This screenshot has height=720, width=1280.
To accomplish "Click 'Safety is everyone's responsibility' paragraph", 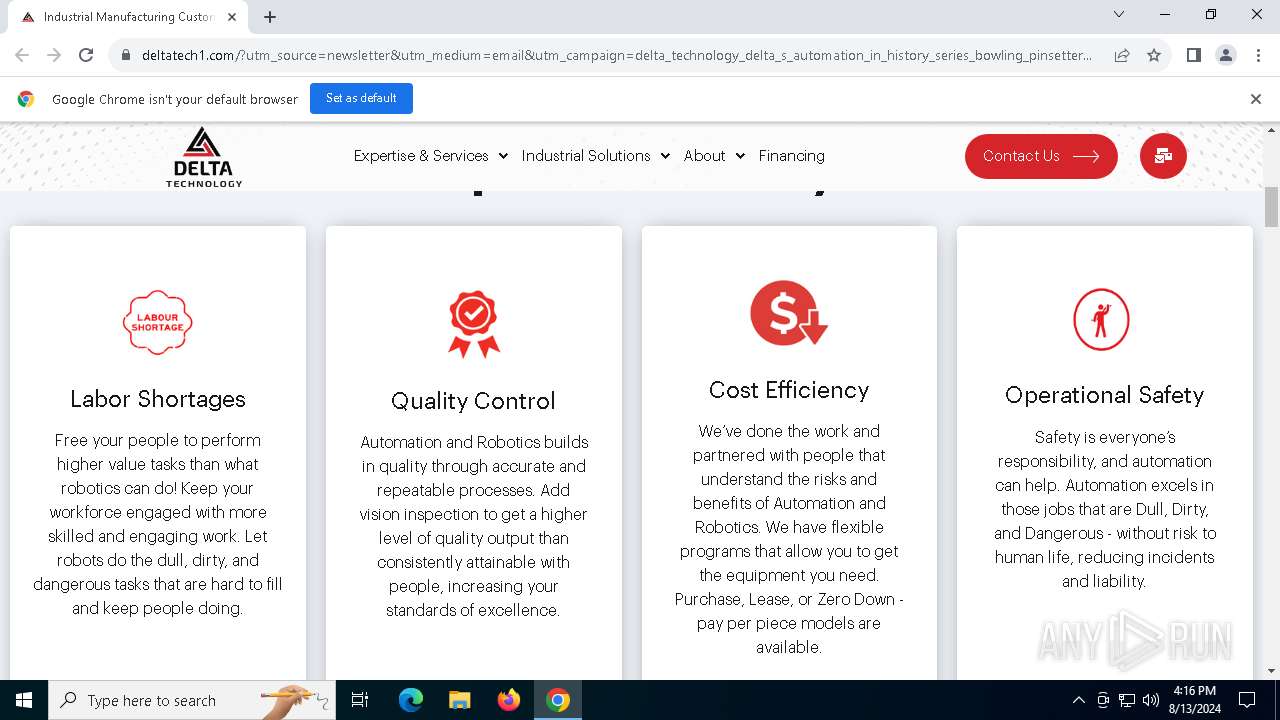I will (1104, 509).
